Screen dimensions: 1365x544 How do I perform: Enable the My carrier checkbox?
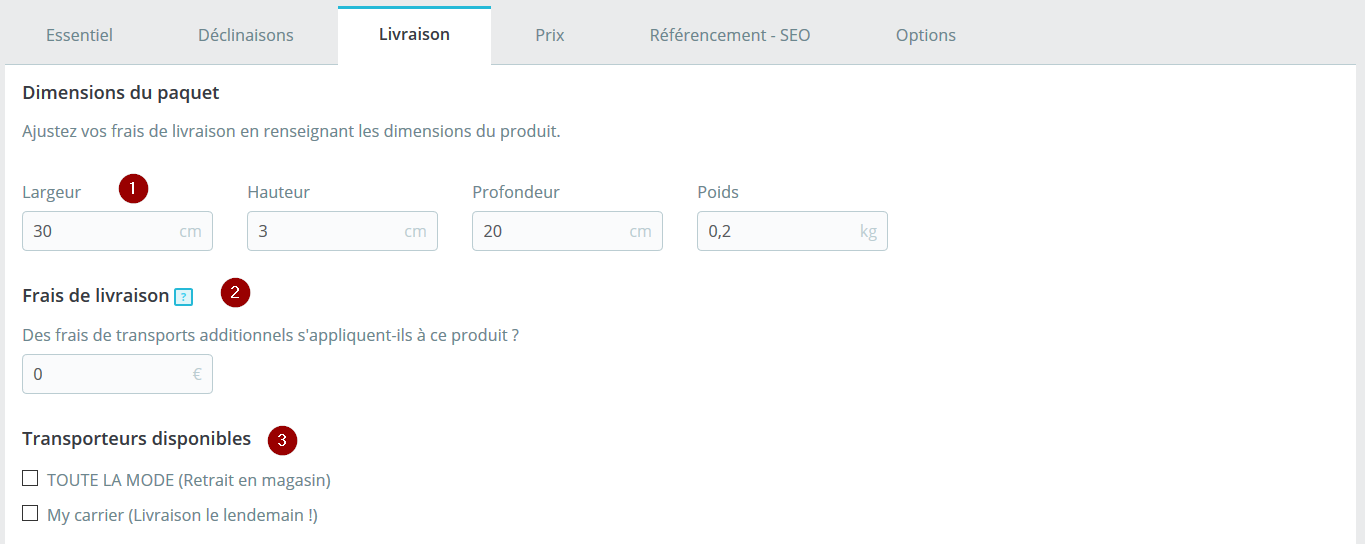(x=30, y=514)
